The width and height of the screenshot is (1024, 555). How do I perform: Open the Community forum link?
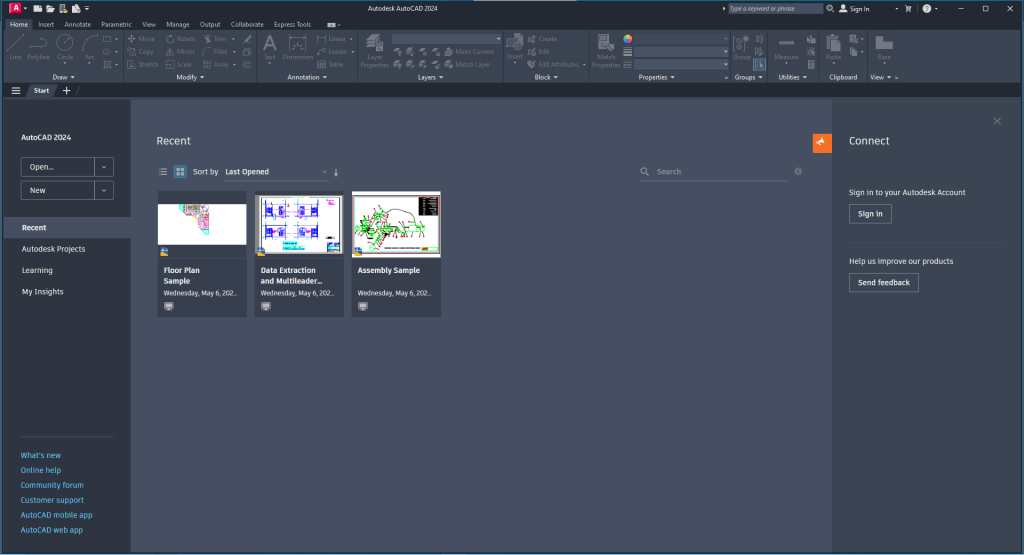click(x=52, y=485)
